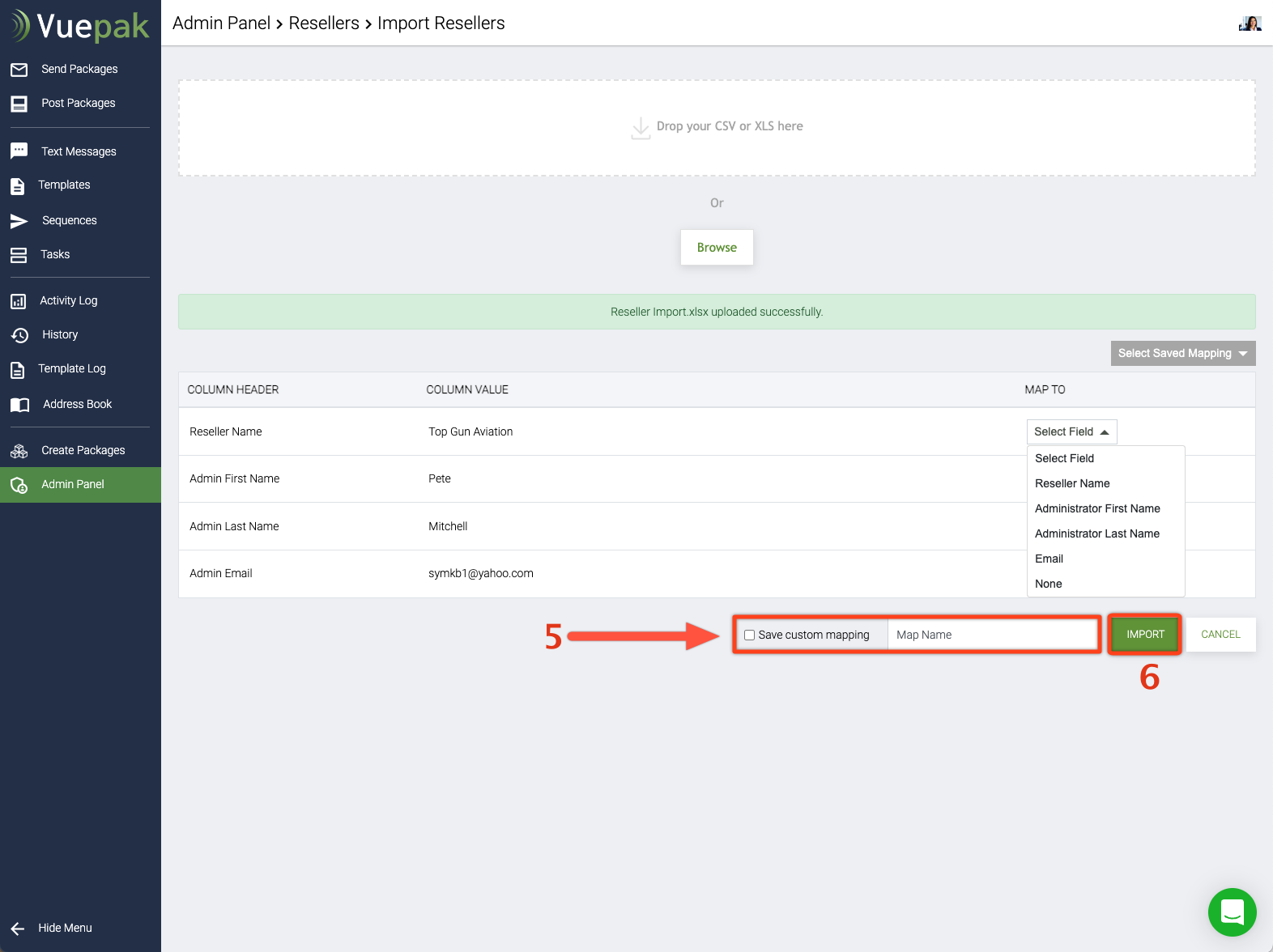Click the Hide Menu left arrow icon

(18, 929)
